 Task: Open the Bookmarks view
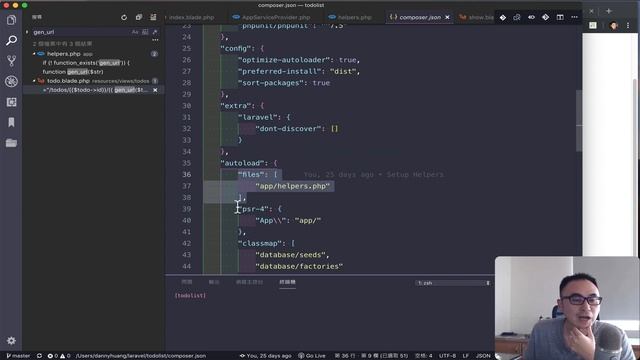[11, 122]
